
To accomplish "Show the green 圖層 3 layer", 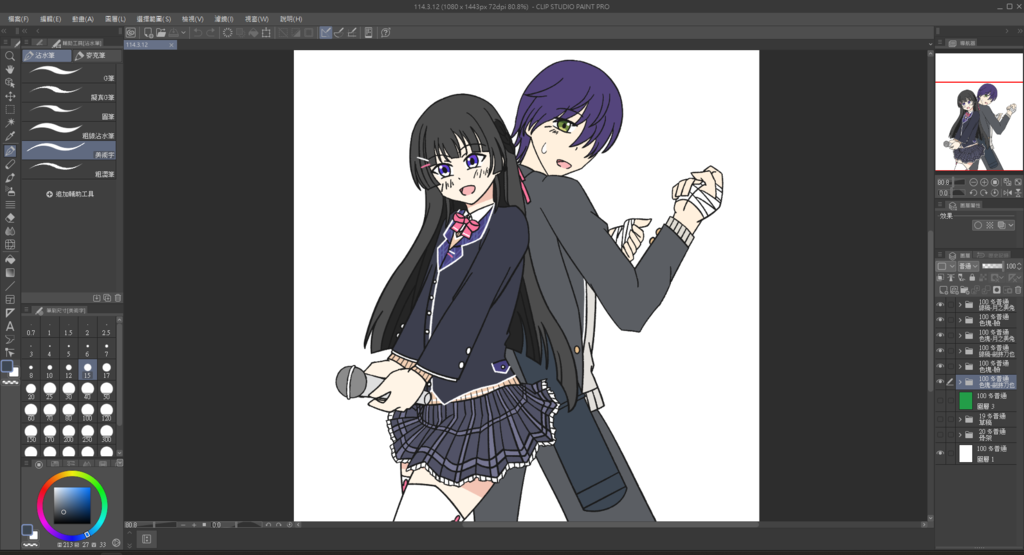I will [x=940, y=401].
